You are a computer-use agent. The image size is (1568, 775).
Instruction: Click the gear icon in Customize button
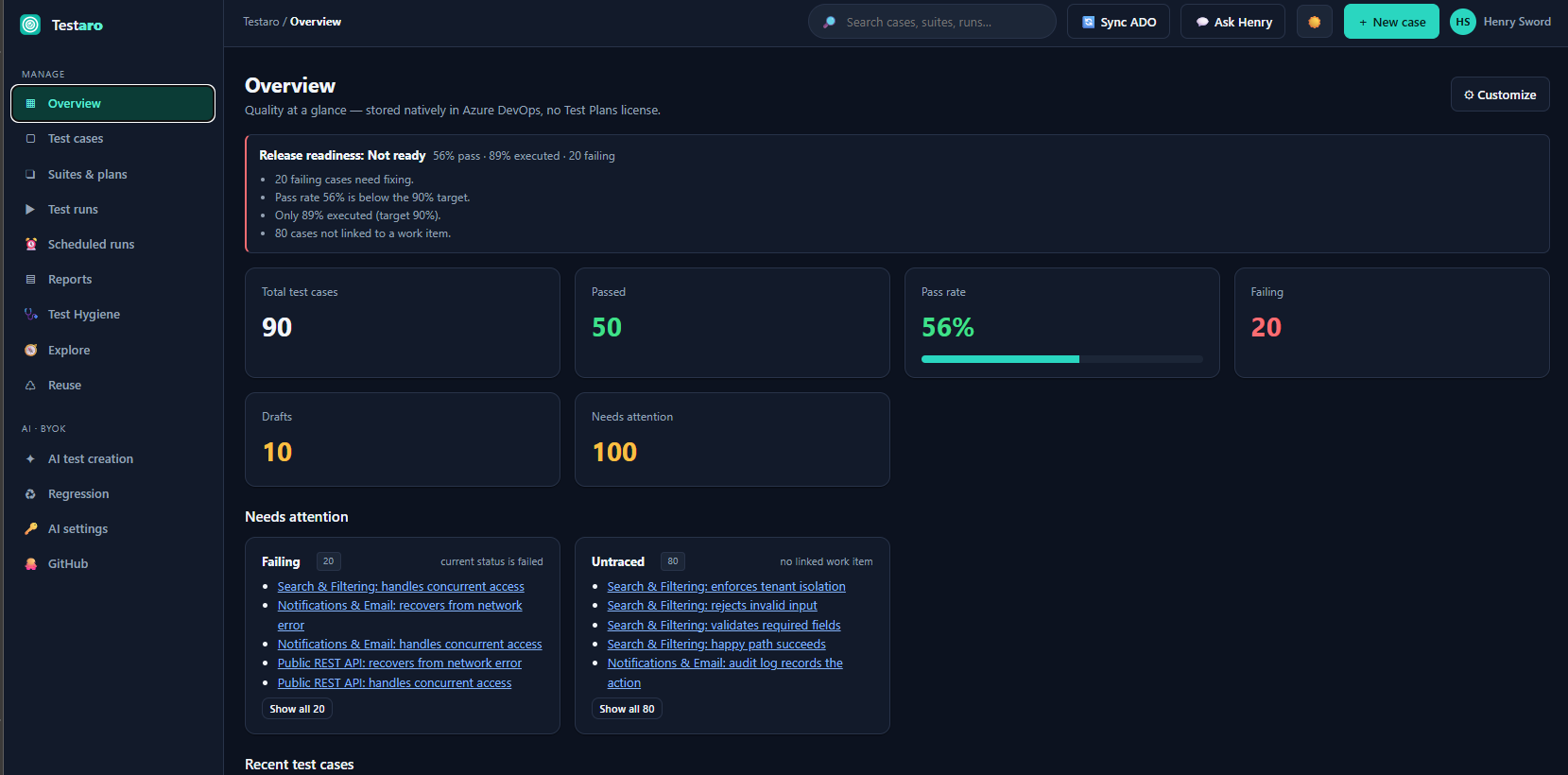click(1469, 95)
